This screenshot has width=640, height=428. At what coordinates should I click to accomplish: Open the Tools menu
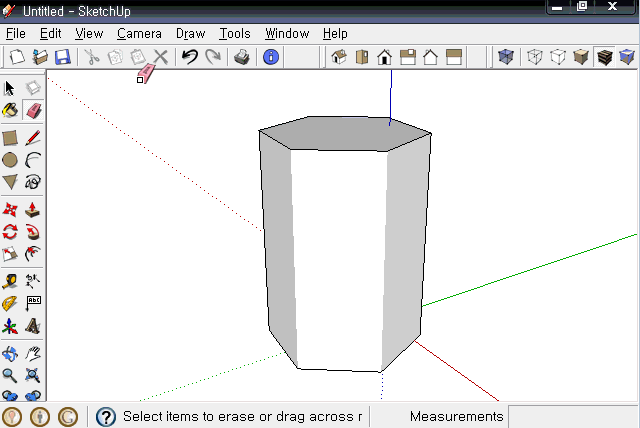coord(235,33)
